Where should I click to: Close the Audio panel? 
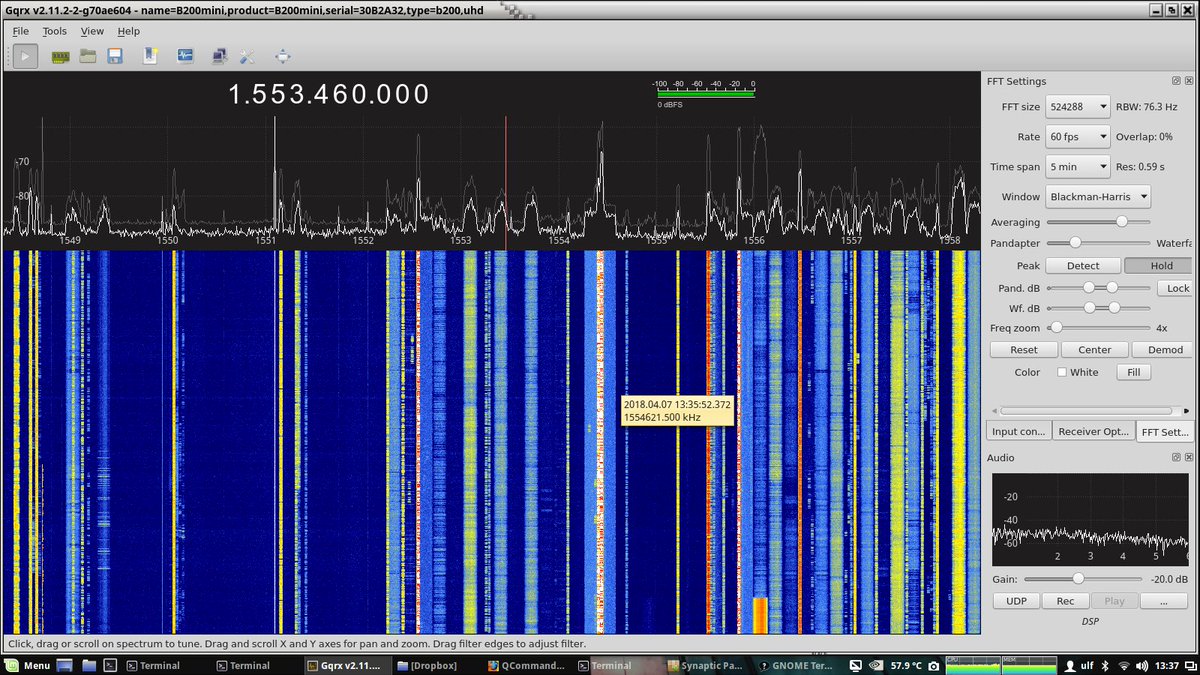(1188, 457)
